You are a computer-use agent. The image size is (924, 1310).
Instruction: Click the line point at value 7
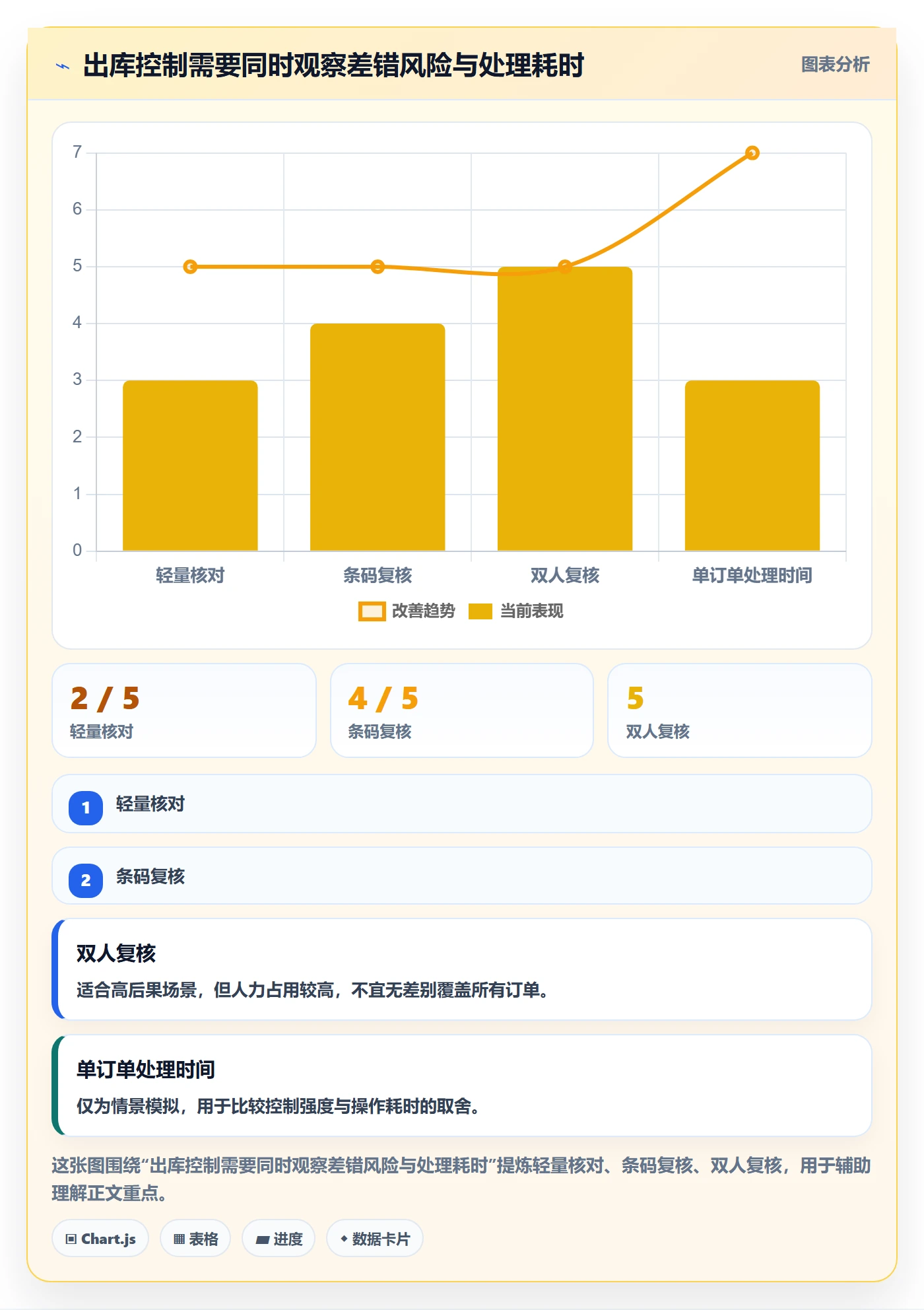[752, 153]
